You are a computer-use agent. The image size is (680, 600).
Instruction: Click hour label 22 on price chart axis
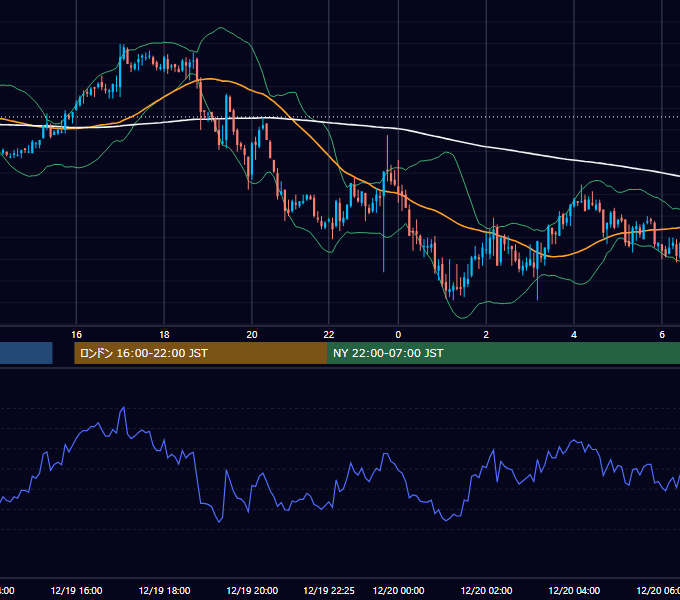click(329, 335)
